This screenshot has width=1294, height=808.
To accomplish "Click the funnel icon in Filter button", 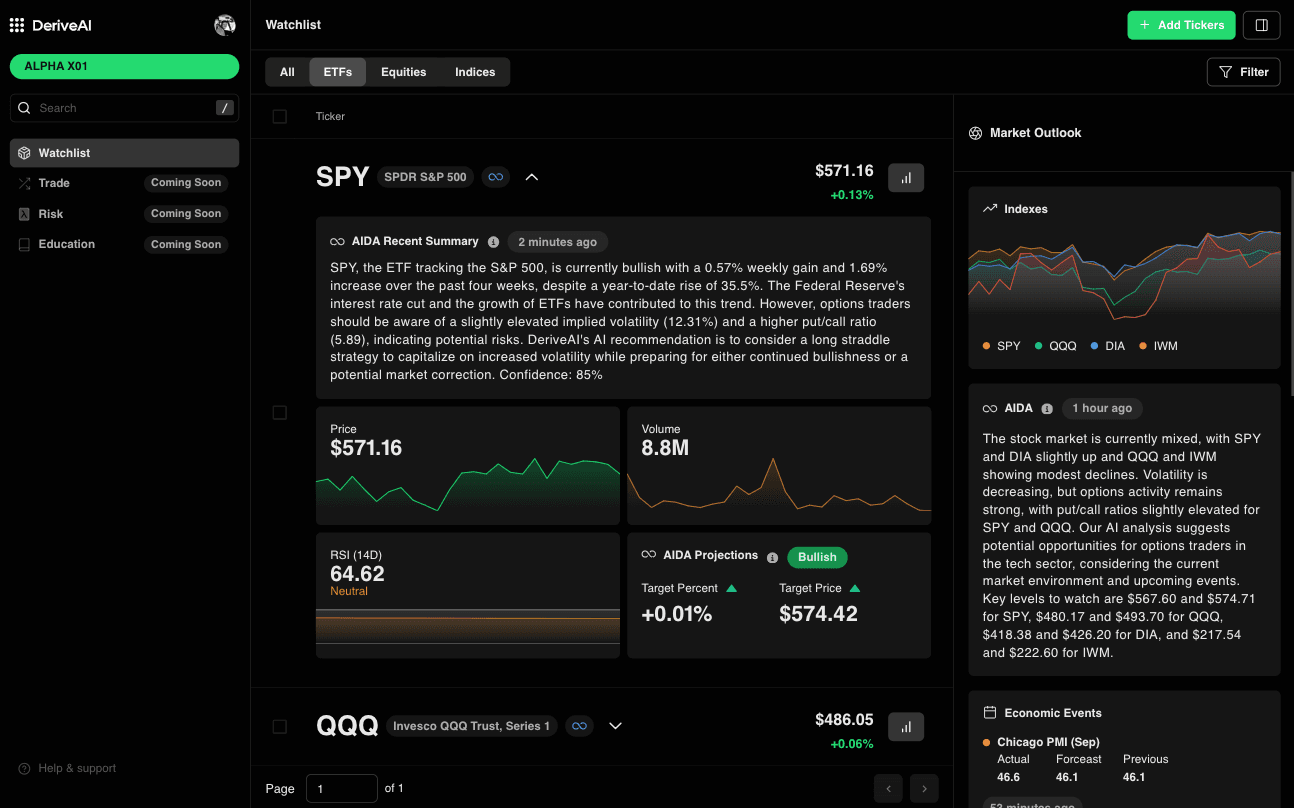I will click(x=1226, y=72).
